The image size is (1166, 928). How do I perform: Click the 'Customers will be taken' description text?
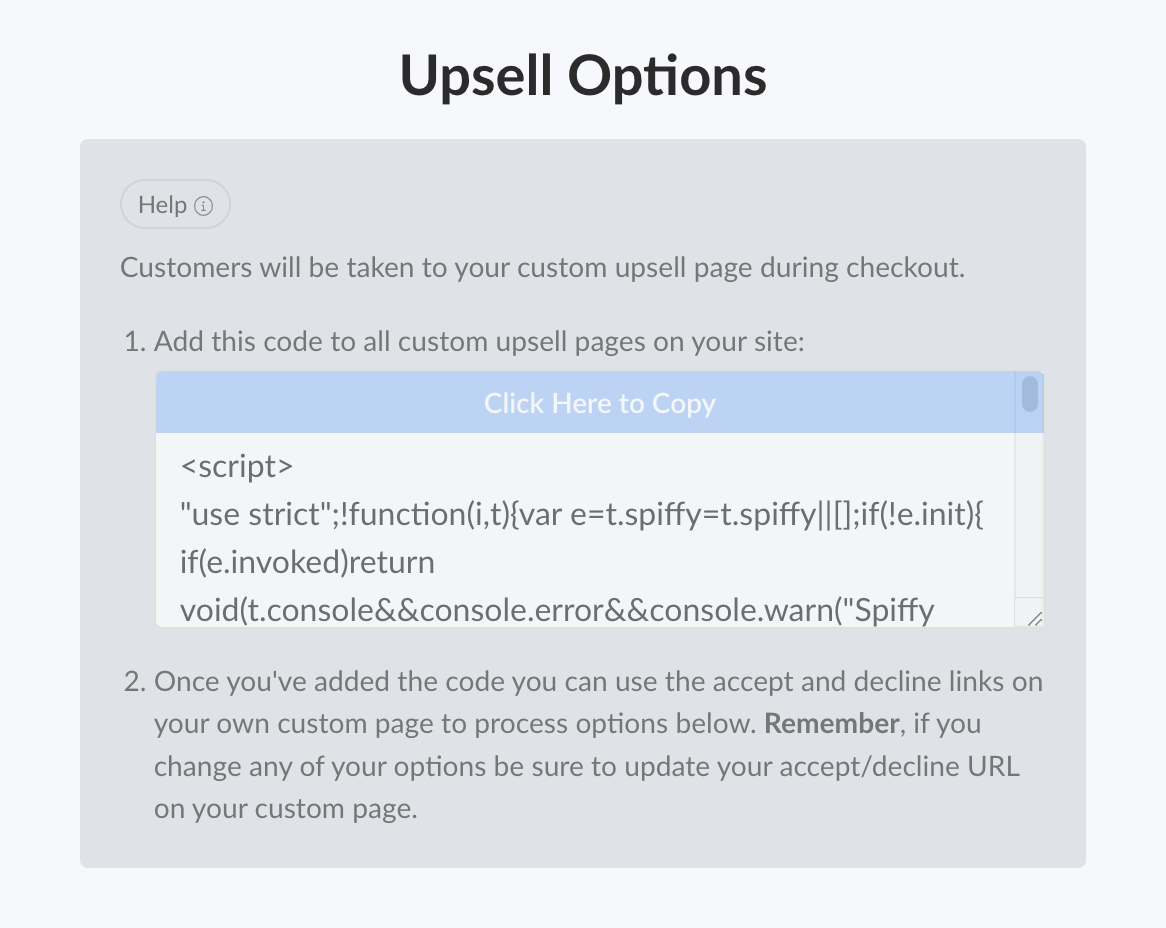542,268
